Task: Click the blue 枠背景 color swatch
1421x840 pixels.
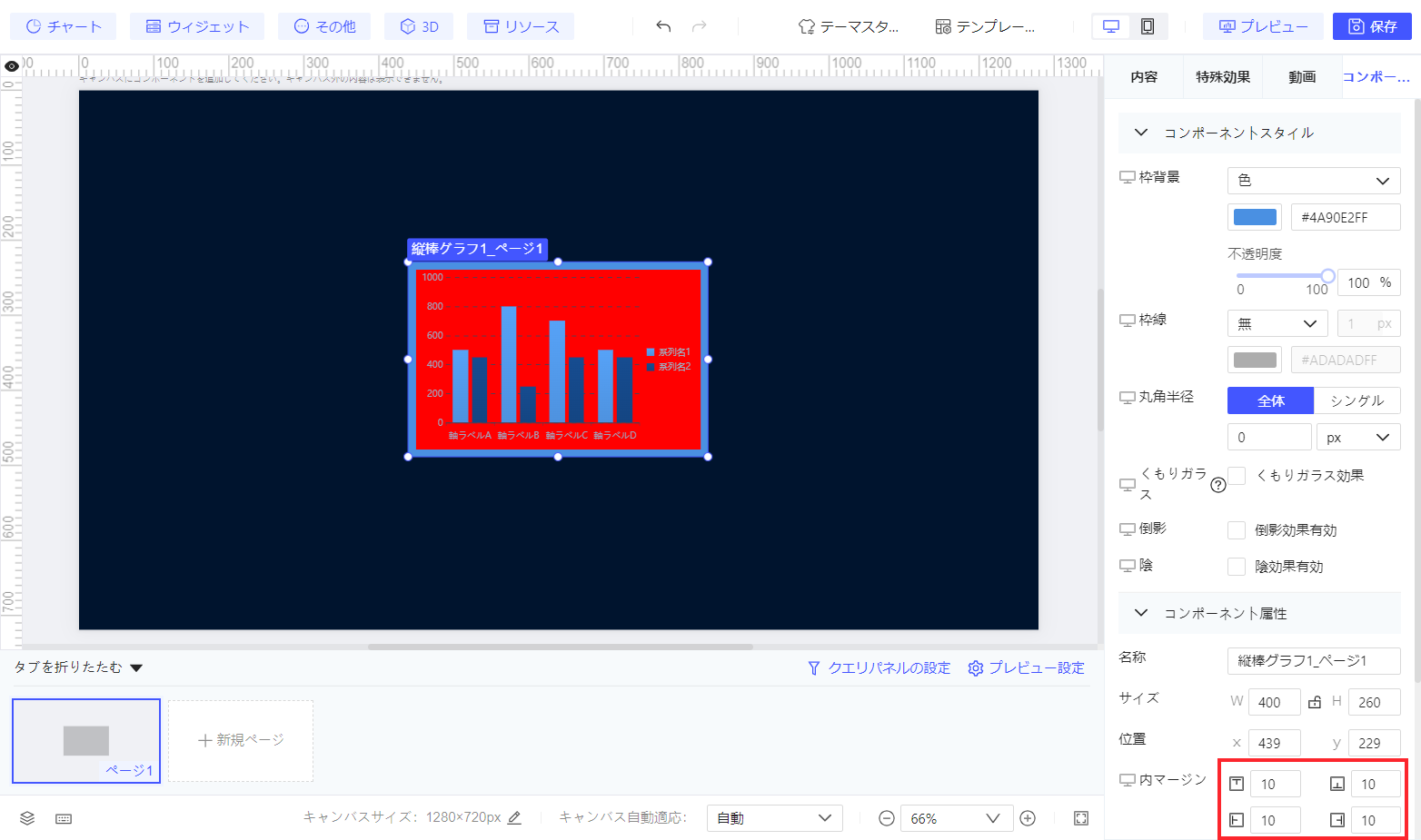Action: pos(1255,217)
